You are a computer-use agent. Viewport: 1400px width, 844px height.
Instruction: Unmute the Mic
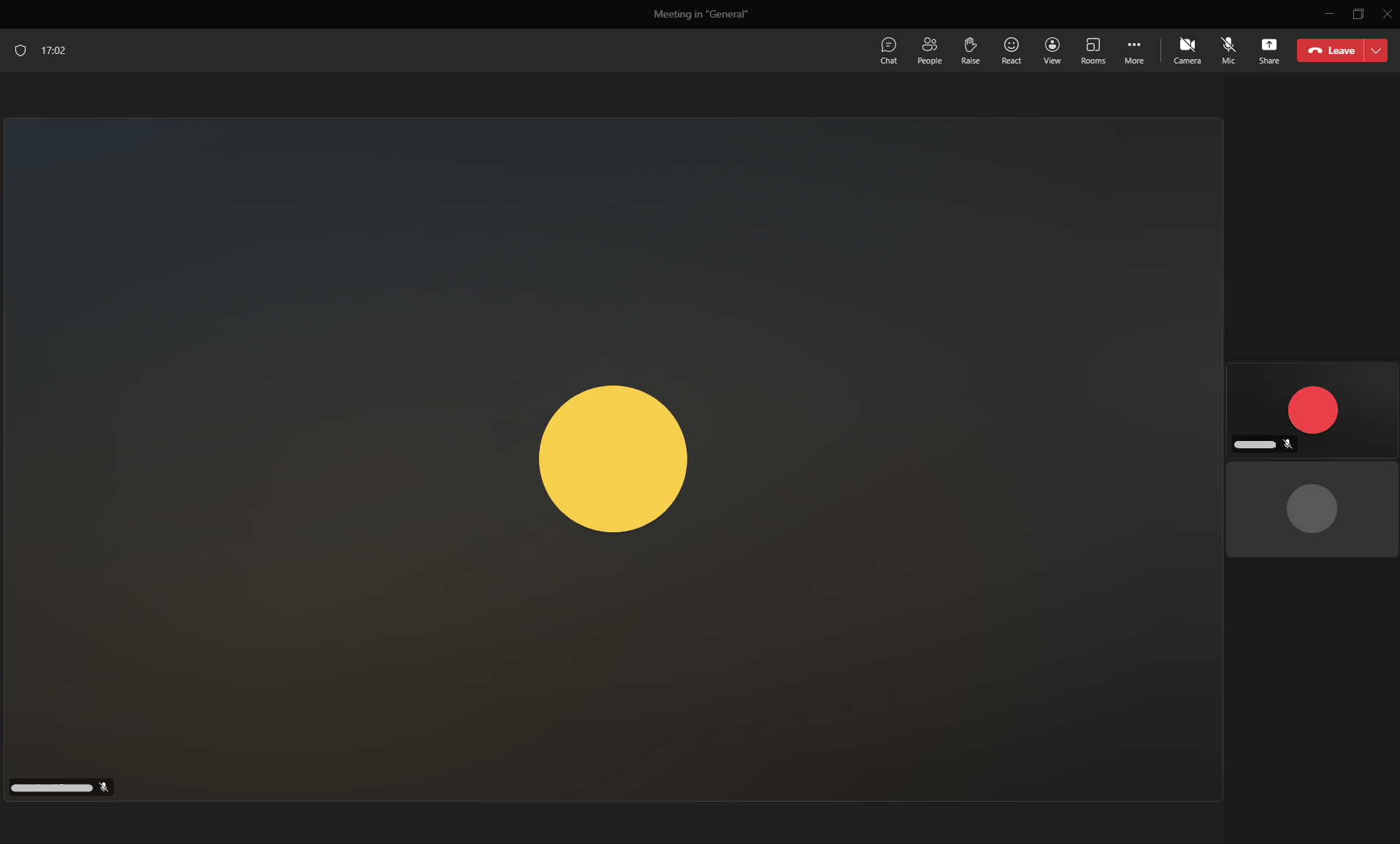pos(1228,50)
